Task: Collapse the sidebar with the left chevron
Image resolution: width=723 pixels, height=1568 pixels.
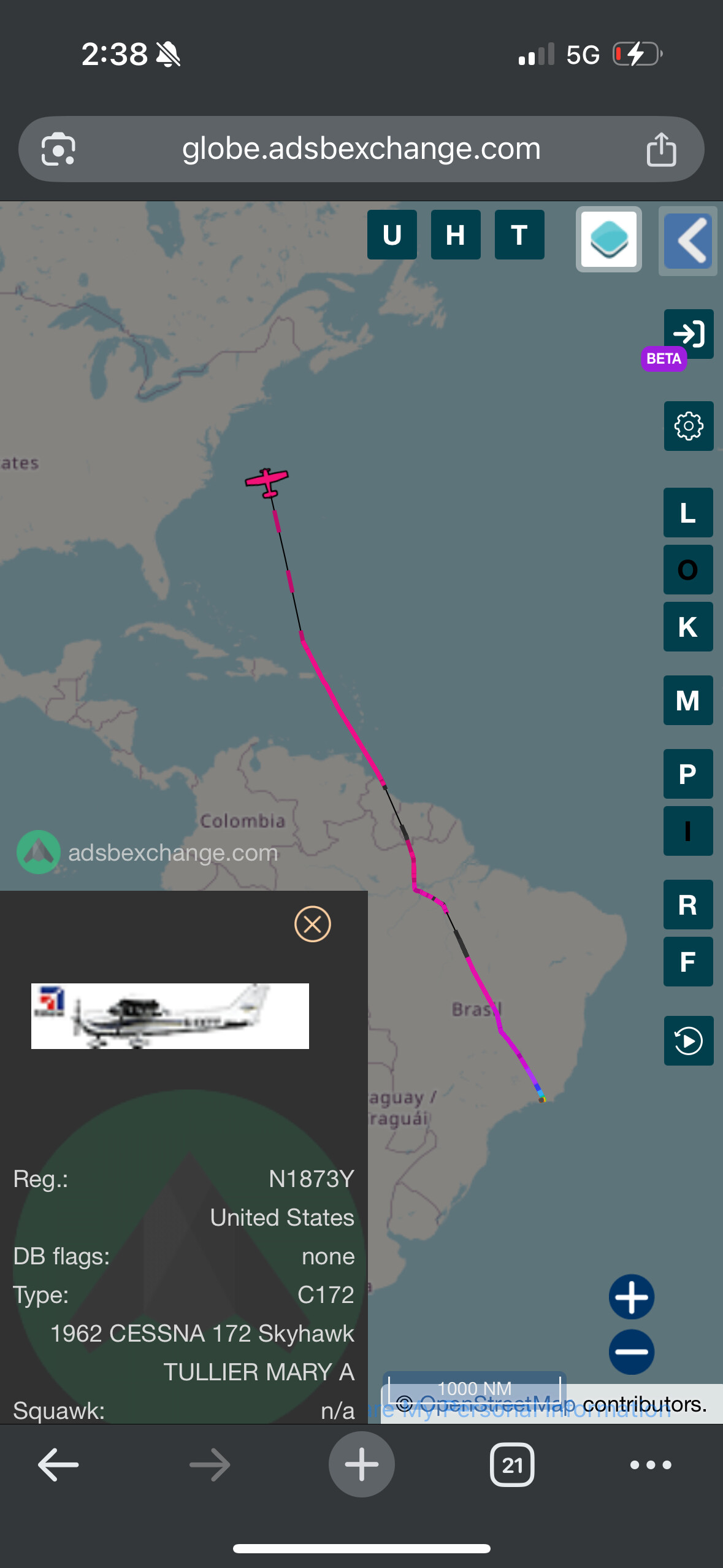Action: pyautogui.click(x=689, y=241)
